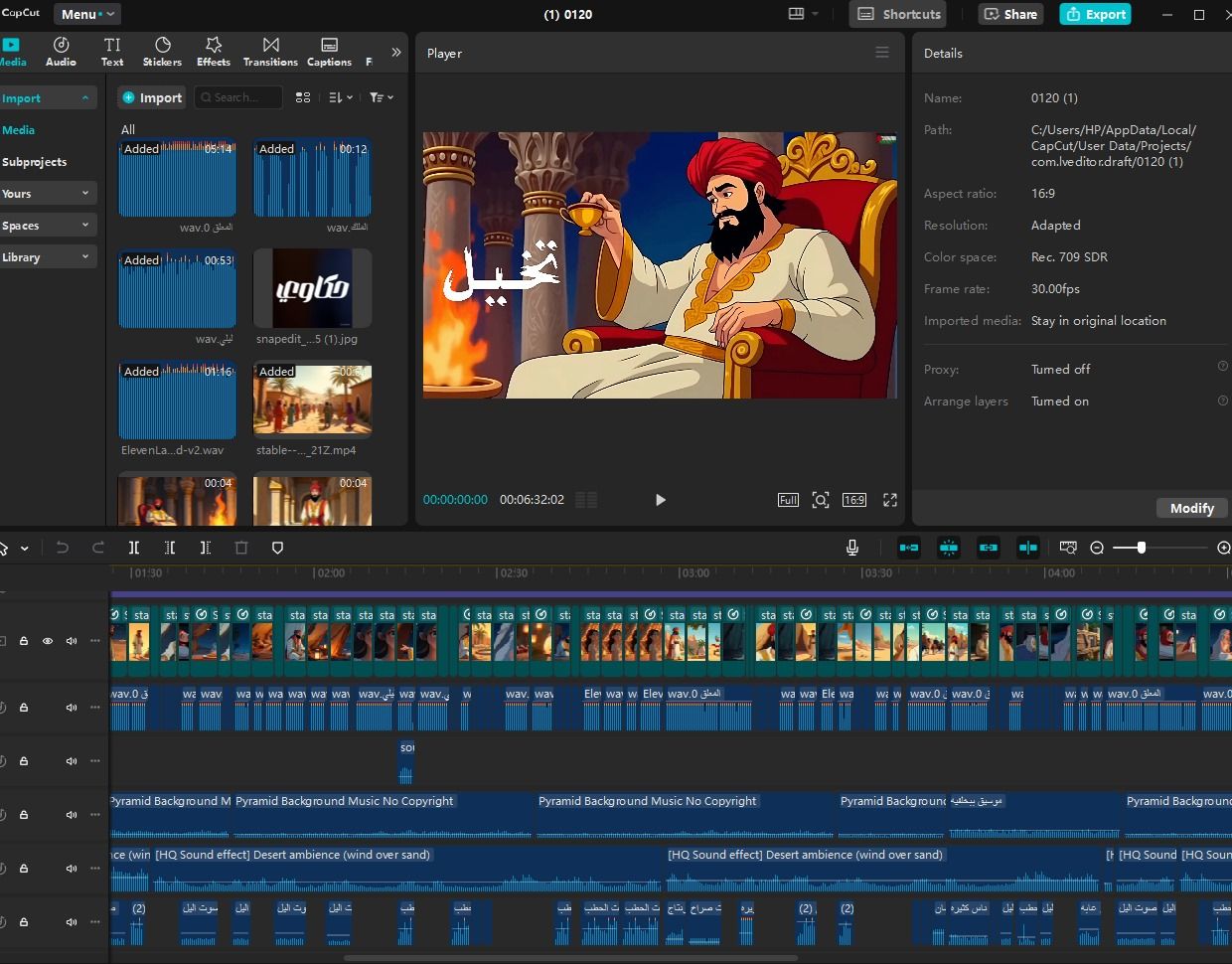The image size is (1232, 964).
Task: Click the Arrange layers info icon
Action: 1223,401
